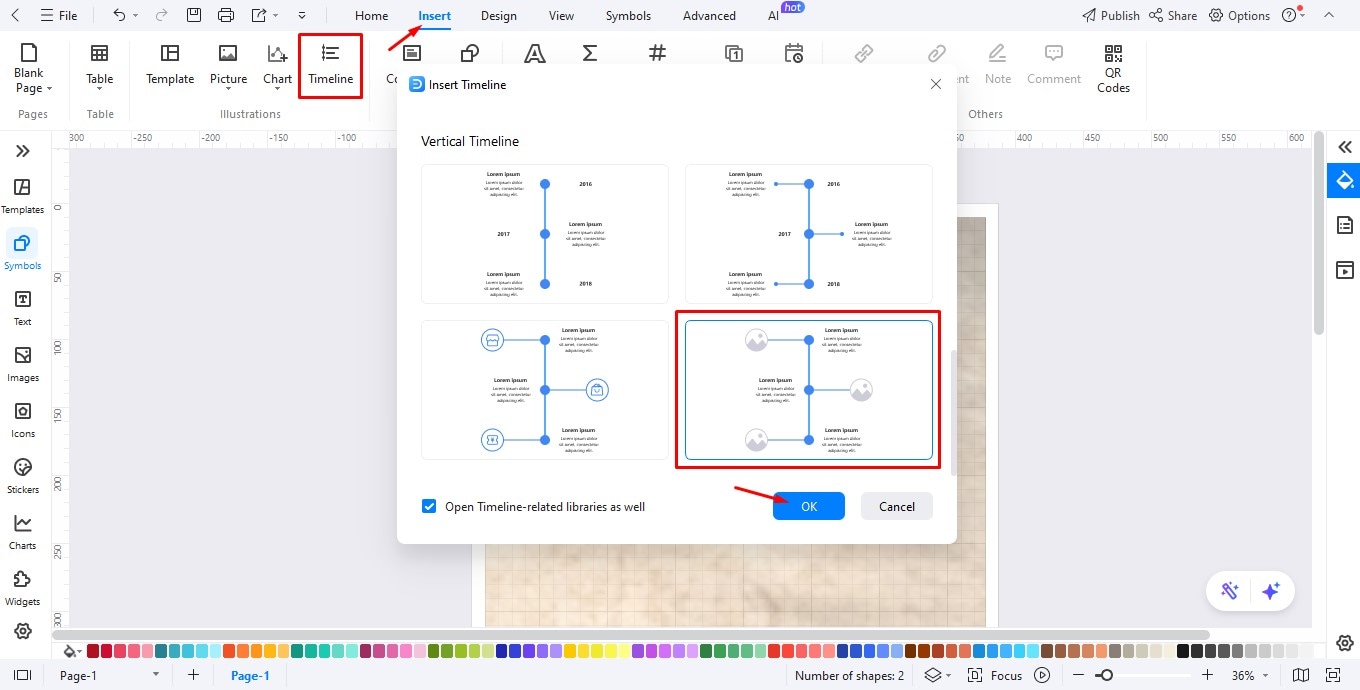Open the export dropdown arrow
The height and width of the screenshot is (690, 1360).
point(275,16)
